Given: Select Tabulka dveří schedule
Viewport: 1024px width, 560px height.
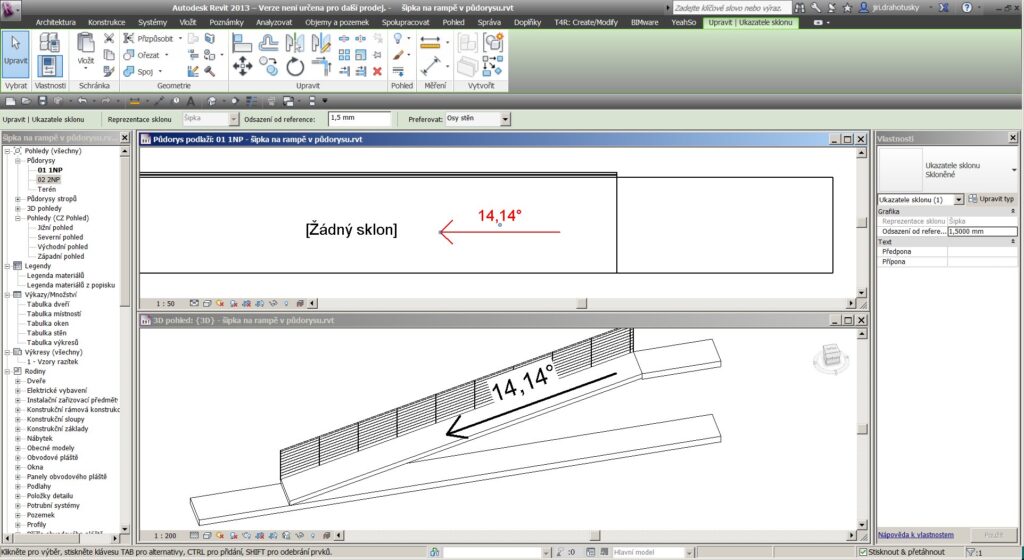Looking at the screenshot, I should tap(48, 304).
